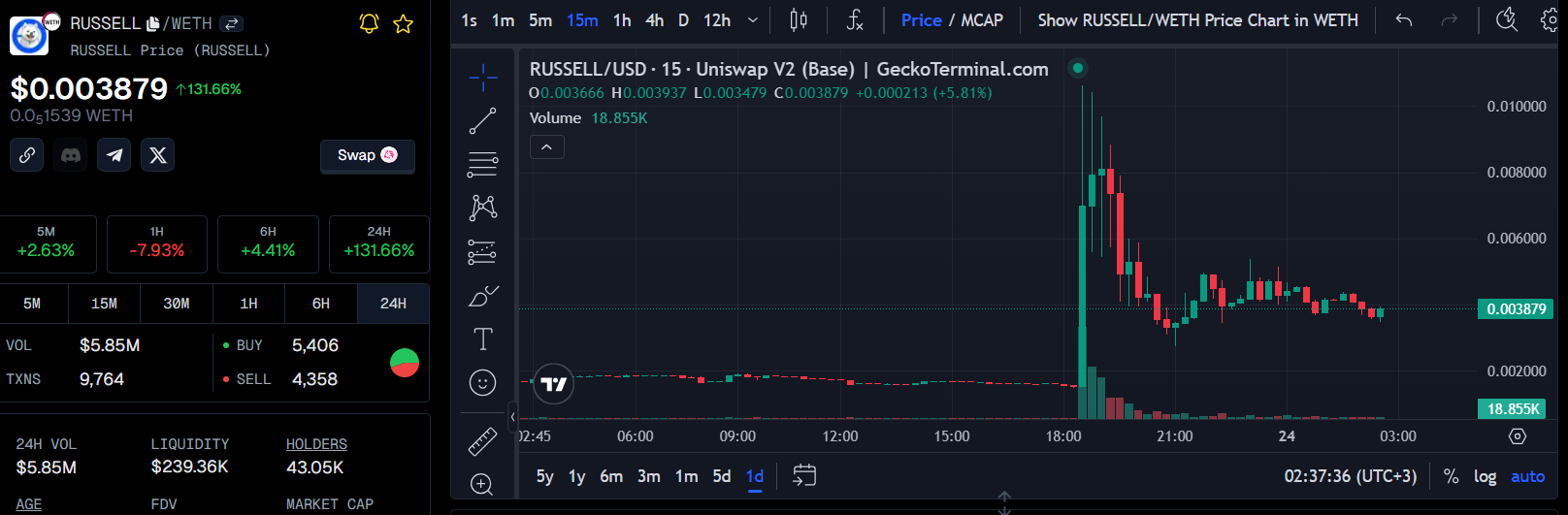The height and width of the screenshot is (515, 1568).
Task: Select the pattern drawing tool
Action: coord(482,208)
